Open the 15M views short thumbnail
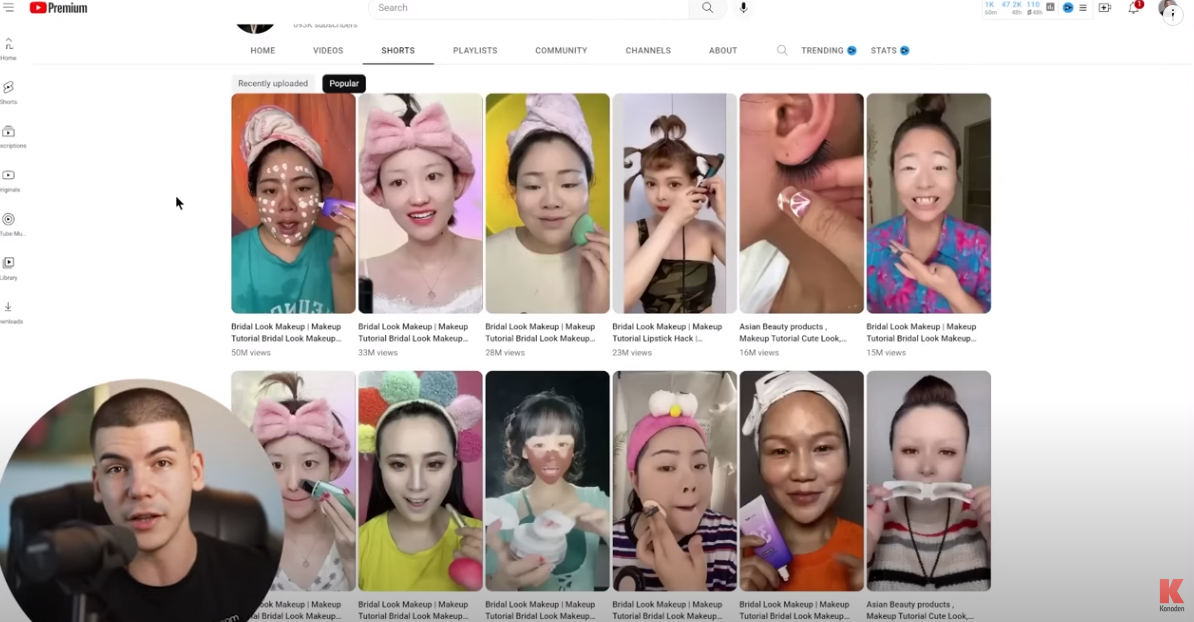This screenshot has height=622, width=1194. 928,203
